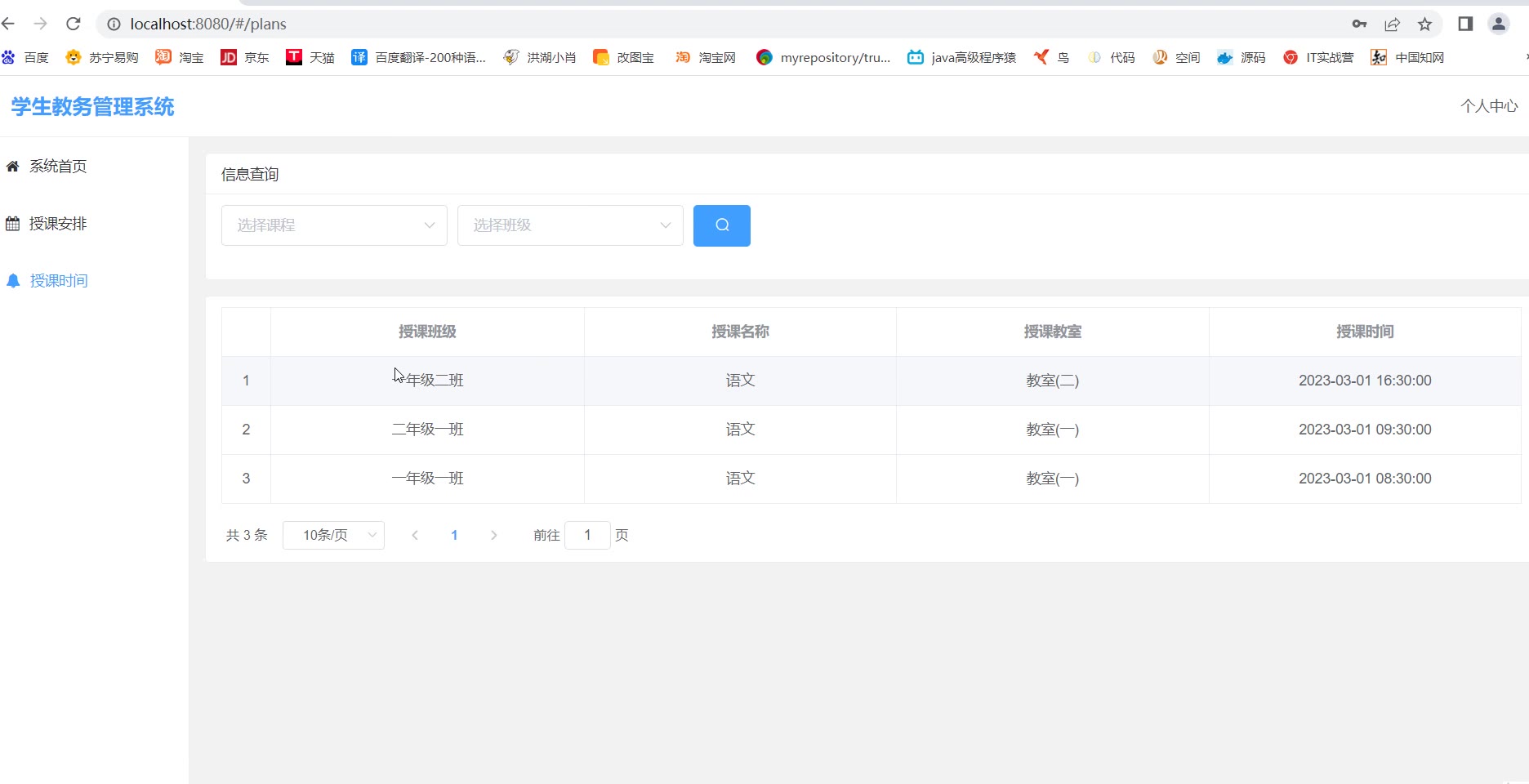Click the share page icon in address bar
The image size is (1529, 784).
[1393, 24]
